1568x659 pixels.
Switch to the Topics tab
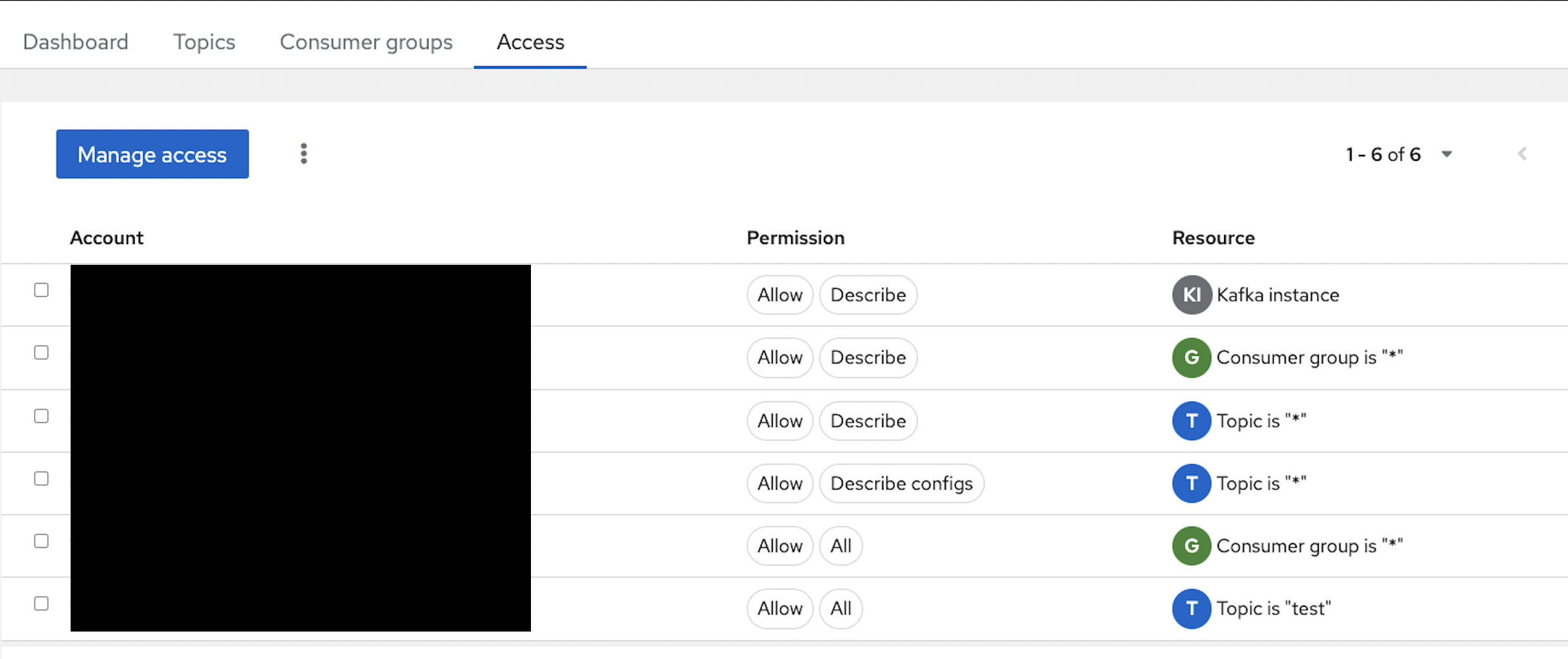coord(204,42)
